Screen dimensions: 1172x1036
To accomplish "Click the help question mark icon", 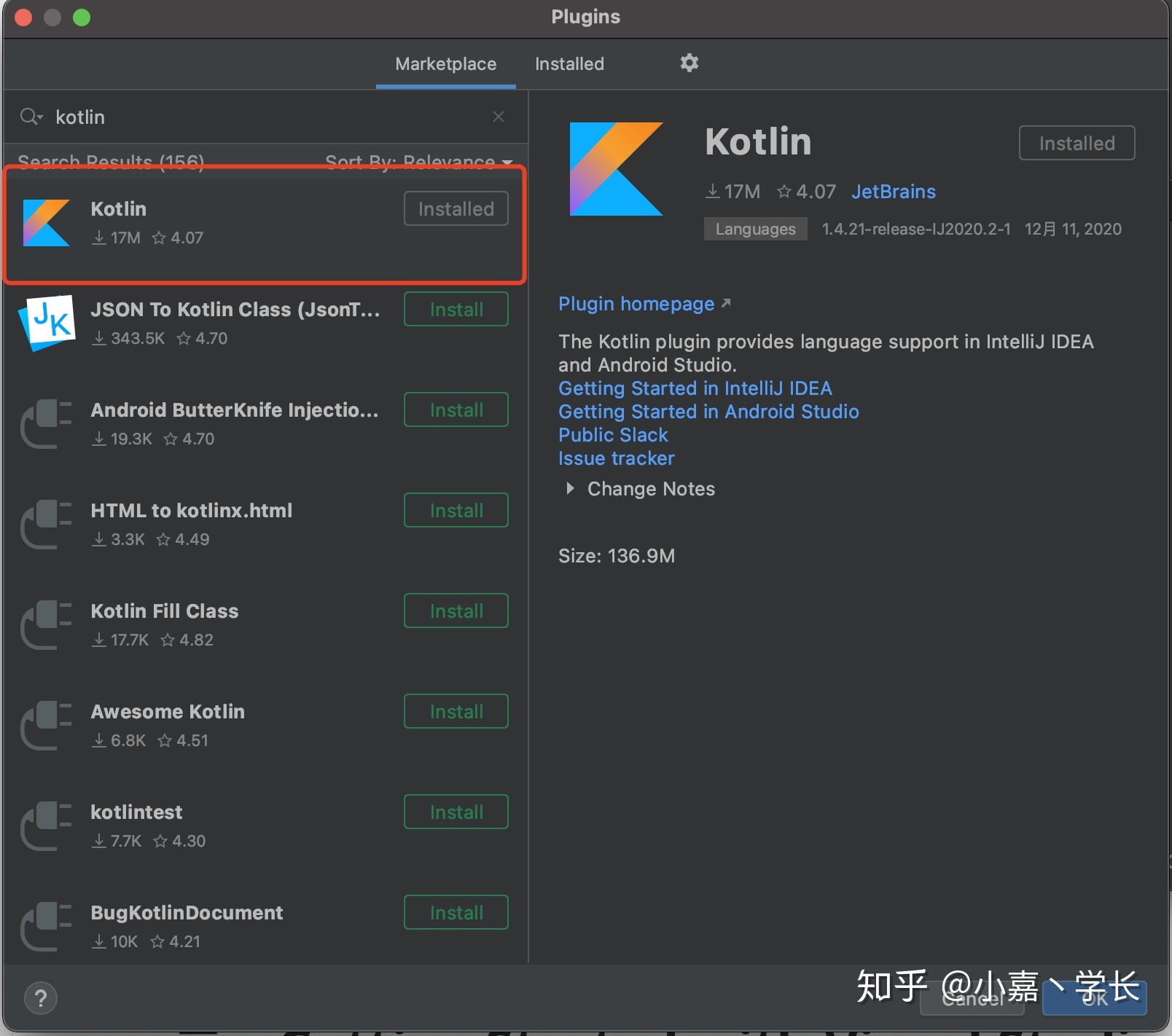I will point(41,997).
